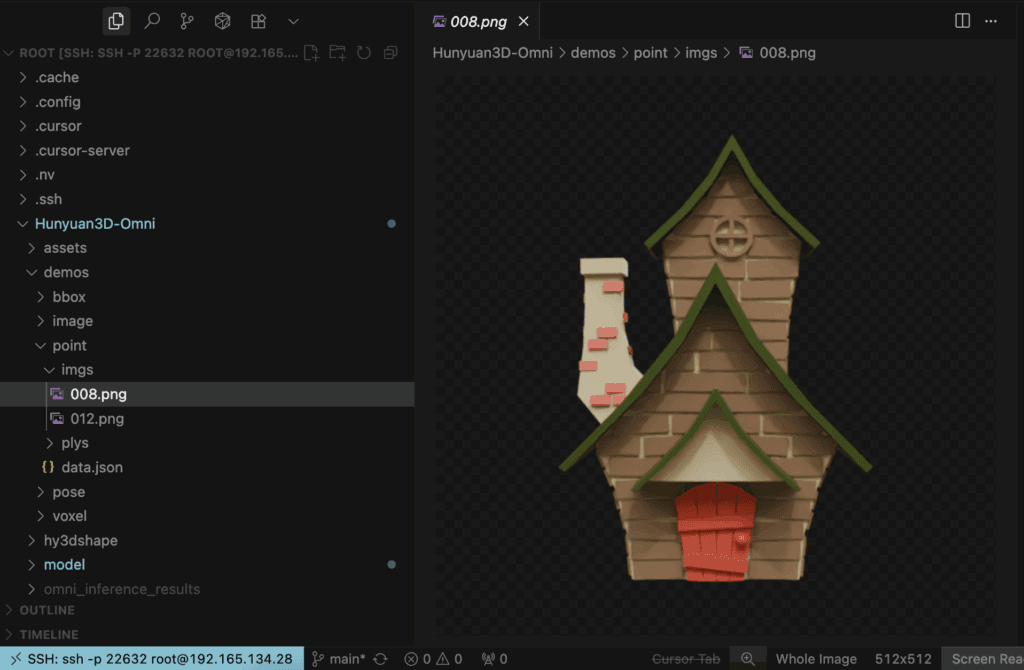Click the New Folder icon in explorer header
1024x670 pixels.
coord(338,53)
